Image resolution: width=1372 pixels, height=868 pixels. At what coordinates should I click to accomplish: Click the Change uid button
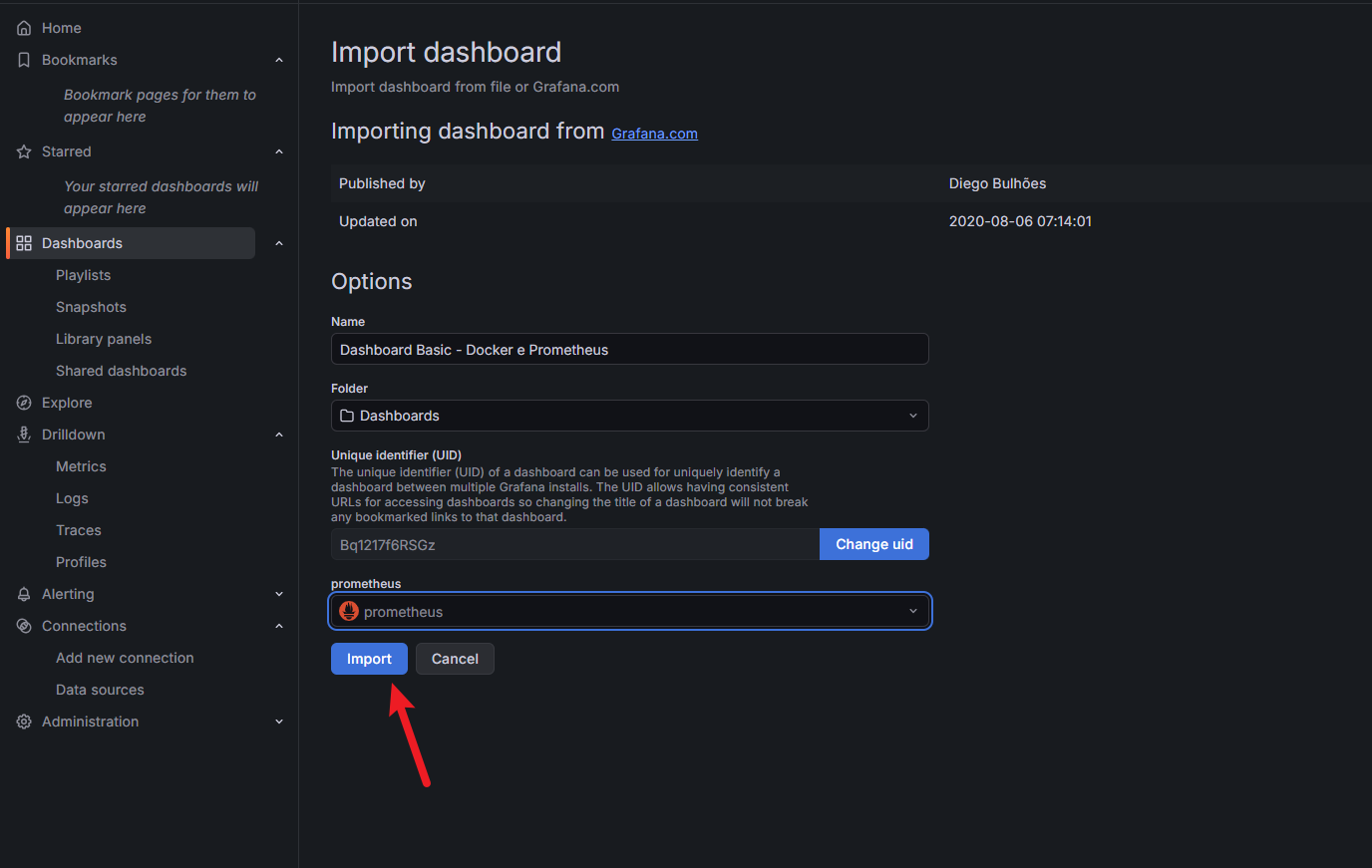click(874, 544)
